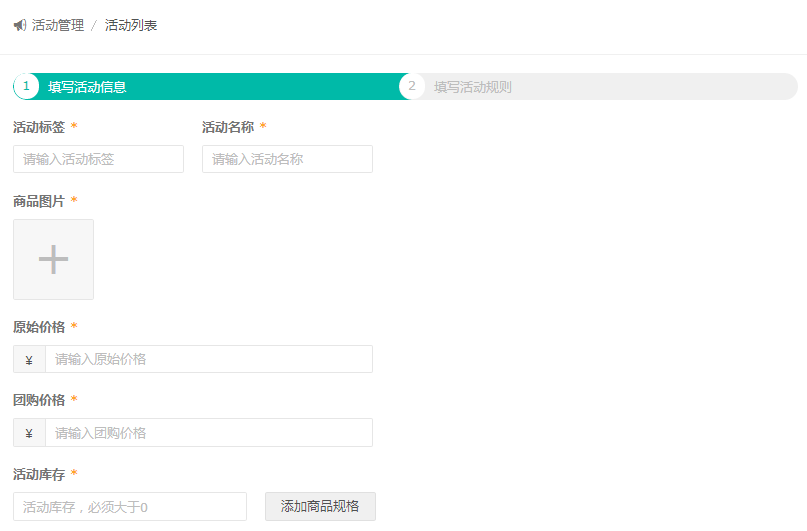This screenshot has height=531, width=807.
Task: Click the megaphone icon beside 活动管理
Action: point(20,25)
